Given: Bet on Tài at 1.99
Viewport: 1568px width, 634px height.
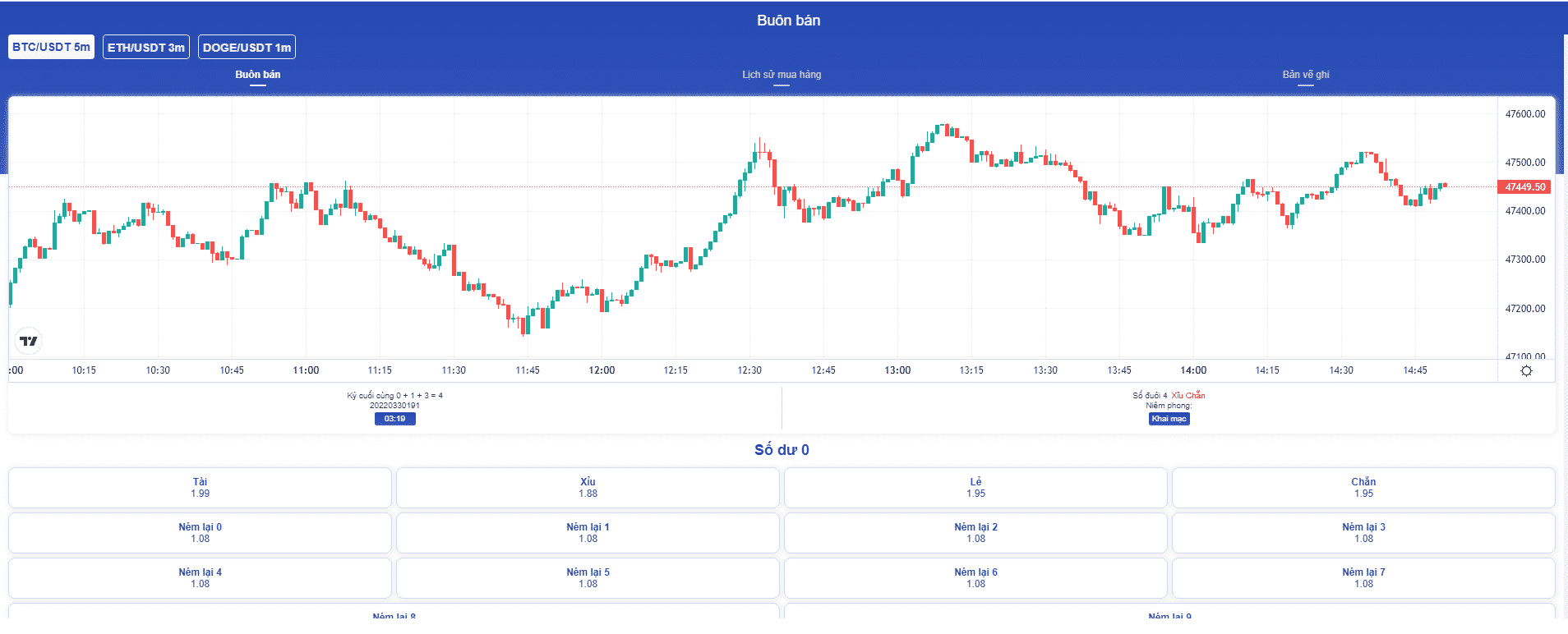Looking at the screenshot, I should click(200, 488).
